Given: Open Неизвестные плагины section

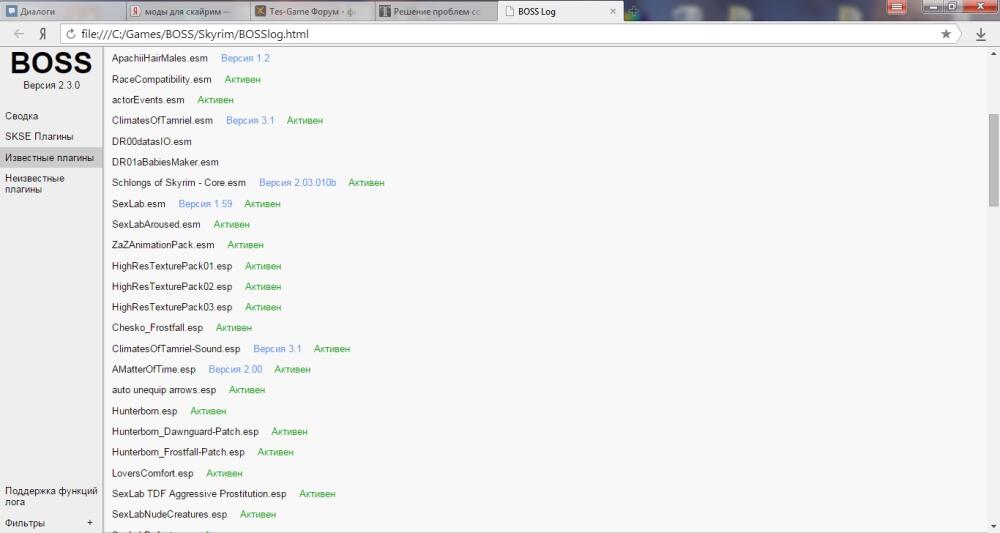Looking at the screenshot, I should 34,184.
